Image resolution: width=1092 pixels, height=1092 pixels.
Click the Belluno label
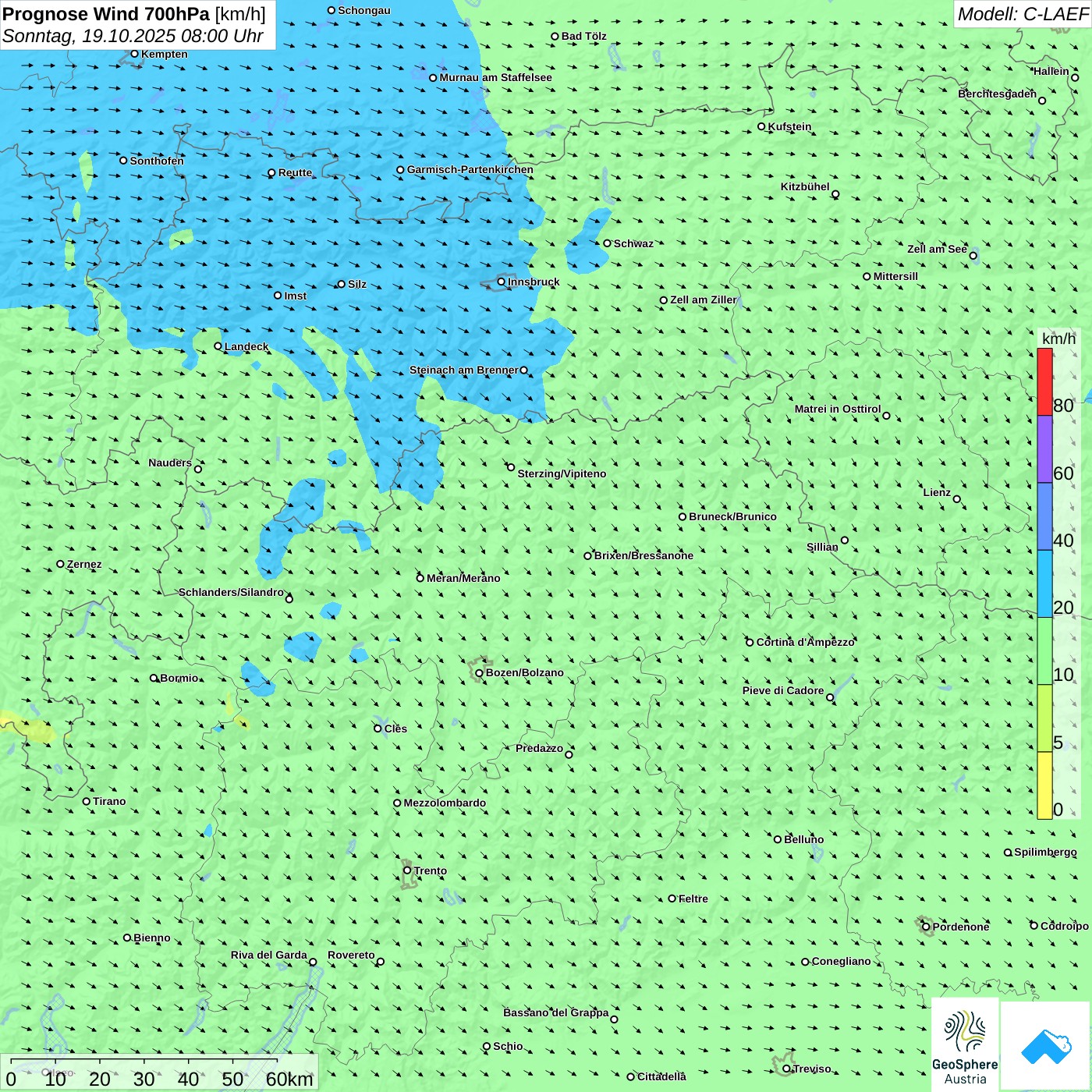pos(804,839)
